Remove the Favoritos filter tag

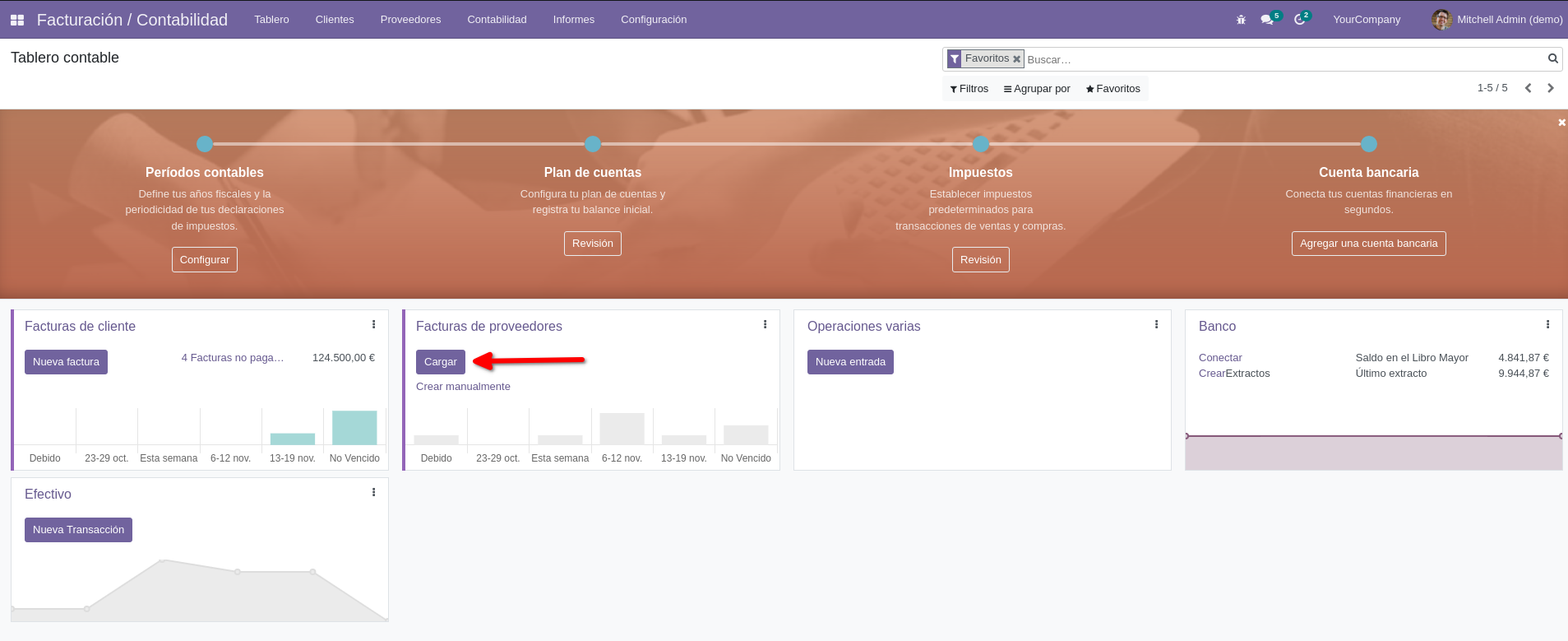point(1016,59)
